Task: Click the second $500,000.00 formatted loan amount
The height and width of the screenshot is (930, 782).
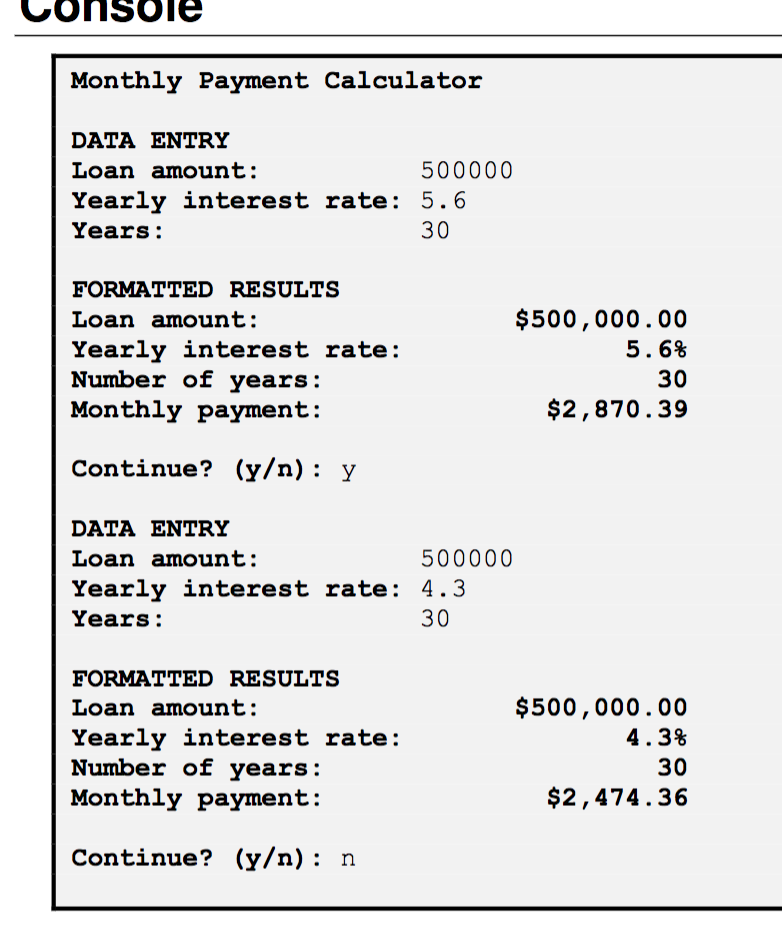Action: click(601, 707)
